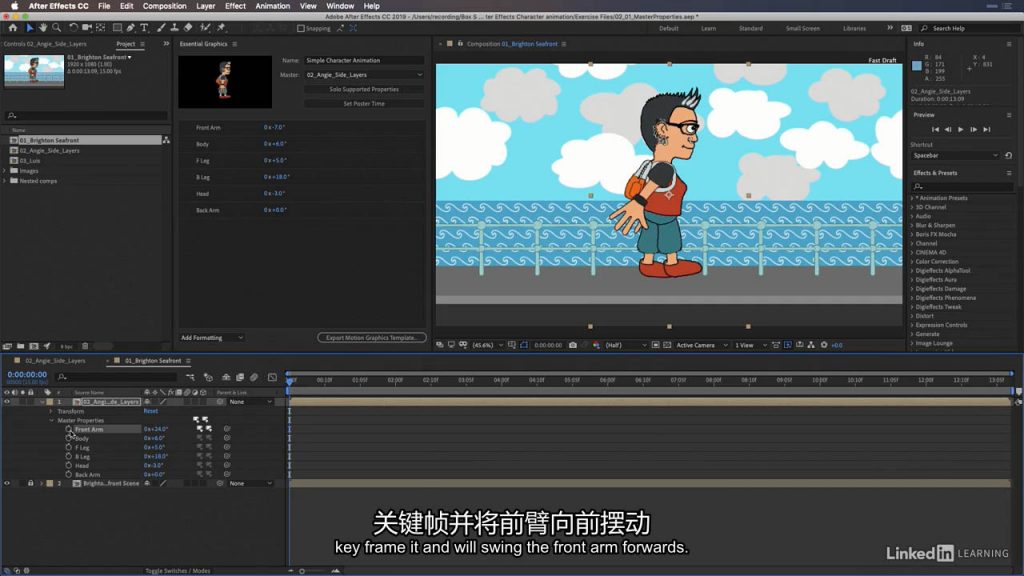Open the Graph Editor icon
The width and height of the screenshot is (1024, 576).
pos(272,377)
